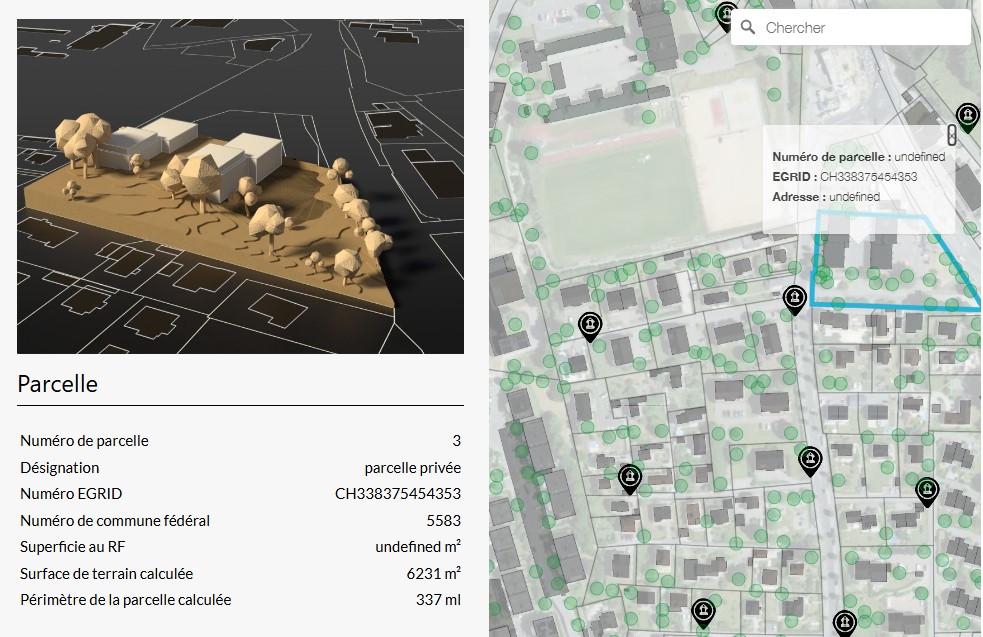Click the map pin partly hidden behind search box
This screenshot has width=983, height=637.
726,15
